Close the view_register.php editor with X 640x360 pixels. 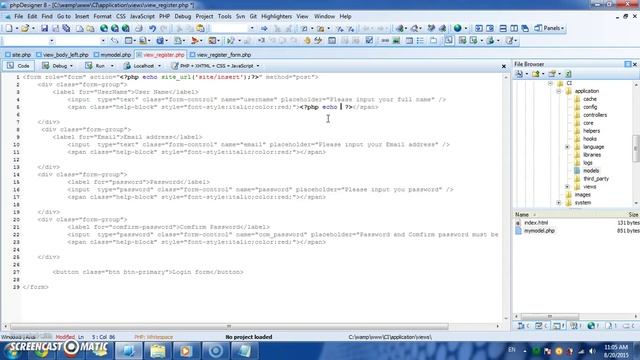tap(504, 66)
